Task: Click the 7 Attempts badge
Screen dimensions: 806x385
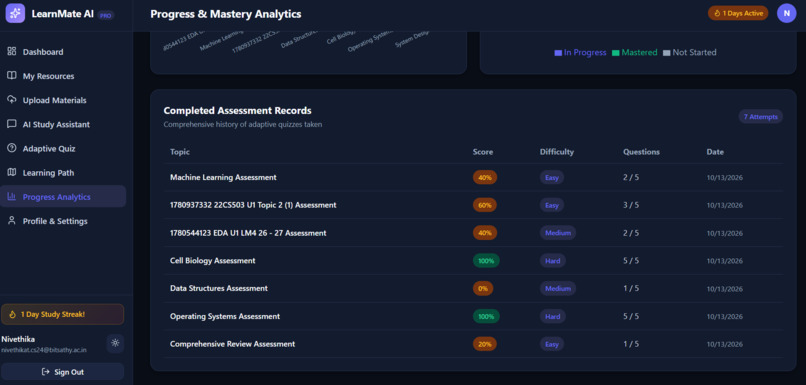Action: coord(761,117)
